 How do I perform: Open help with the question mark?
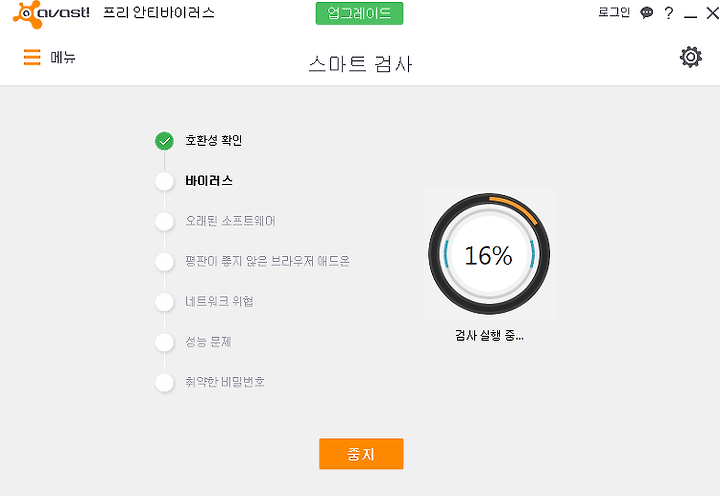pos(669,13)
